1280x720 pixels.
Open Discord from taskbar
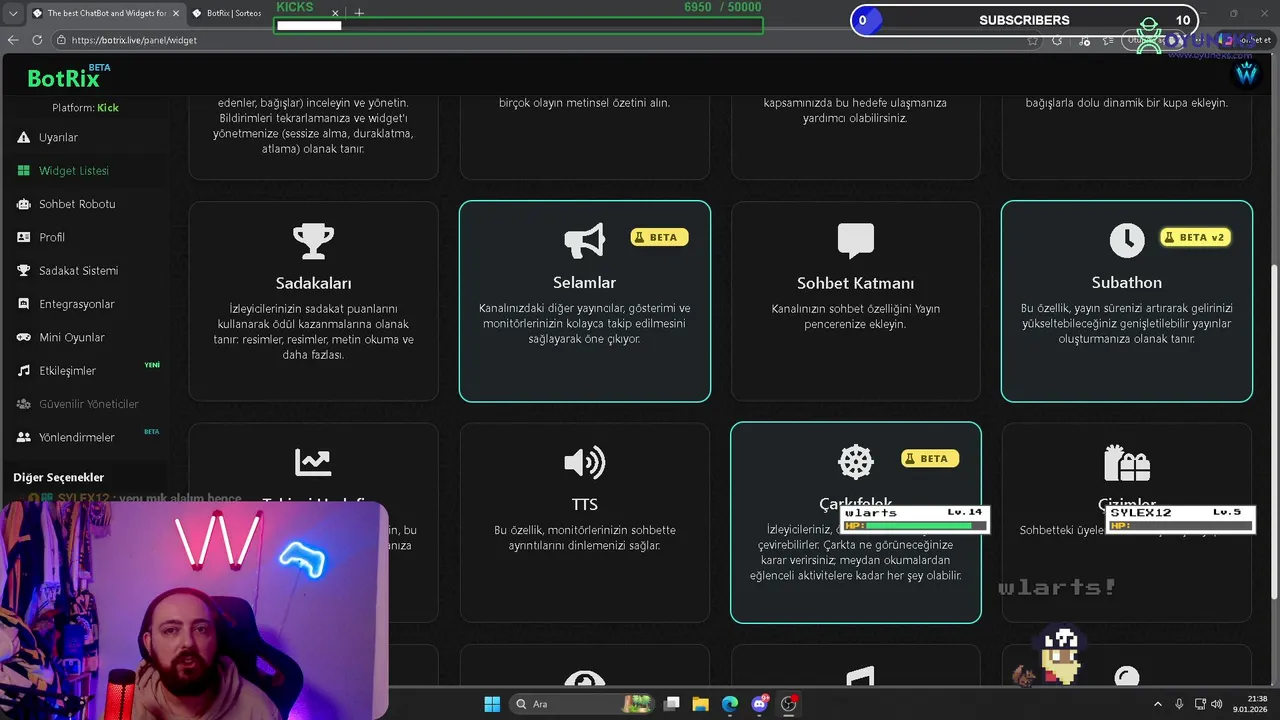[x=760, y=704]
